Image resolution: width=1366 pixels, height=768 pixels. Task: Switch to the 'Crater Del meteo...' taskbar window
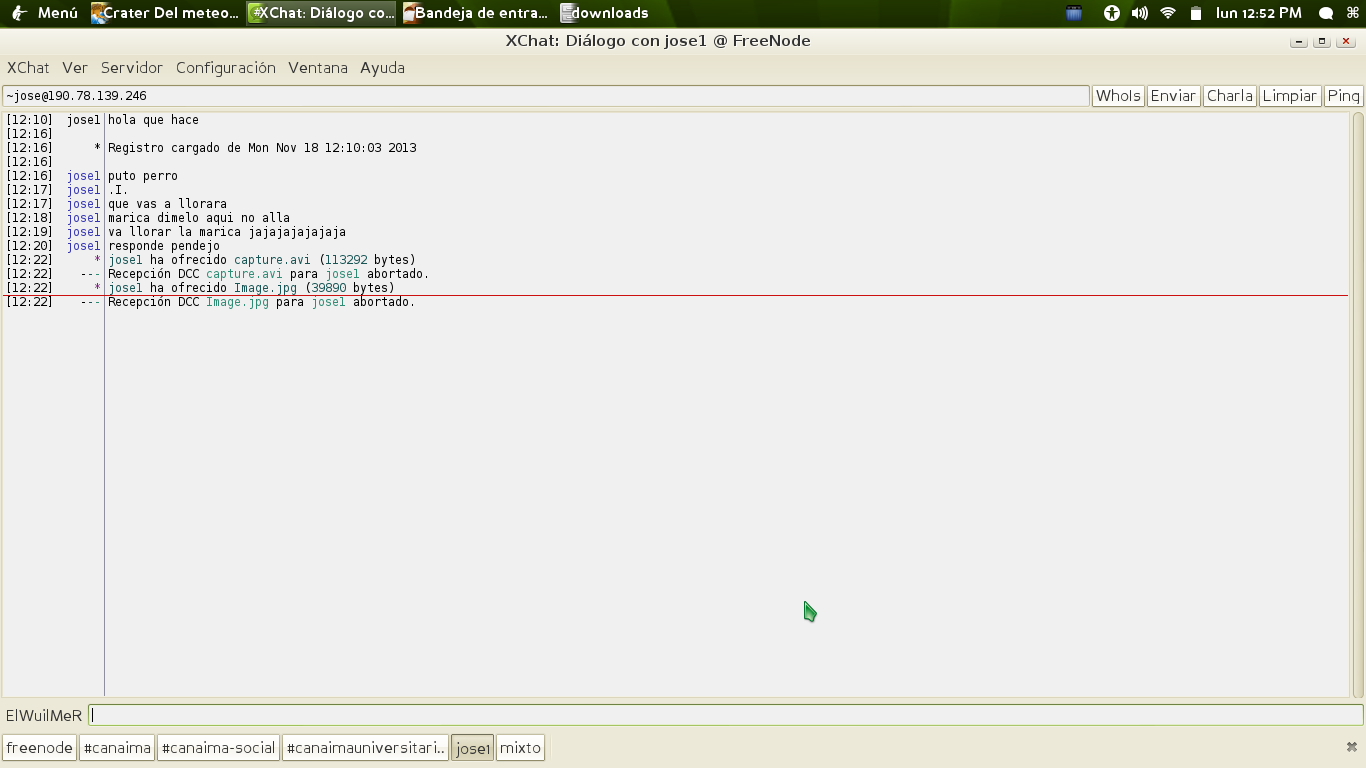point(166,13)
